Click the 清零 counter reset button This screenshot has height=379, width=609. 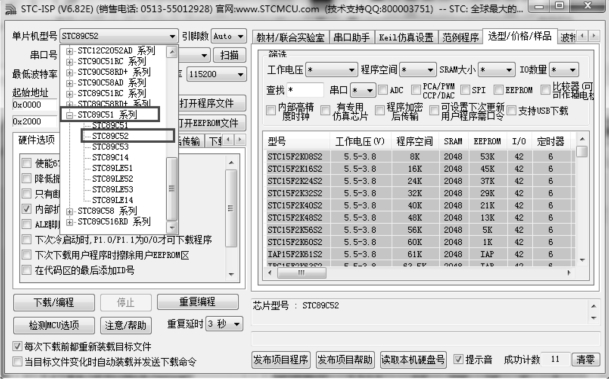[x=585, y=359]
